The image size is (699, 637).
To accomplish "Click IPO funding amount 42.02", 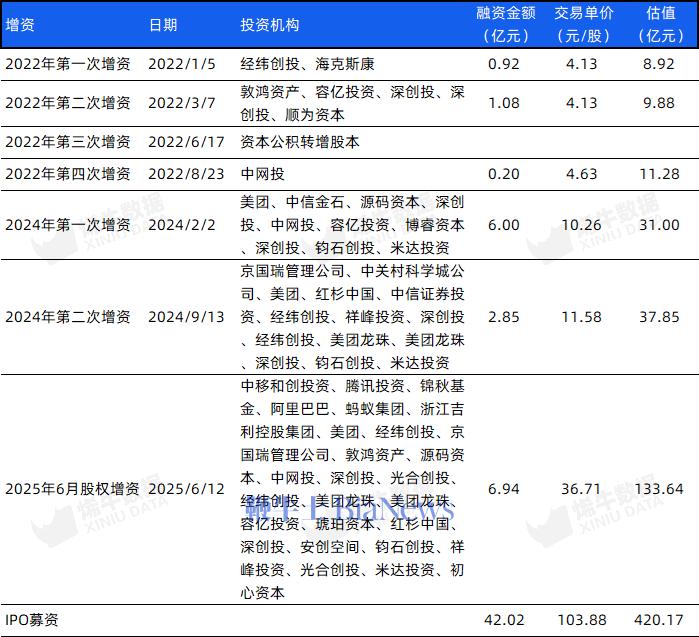I will click(504, 620).
